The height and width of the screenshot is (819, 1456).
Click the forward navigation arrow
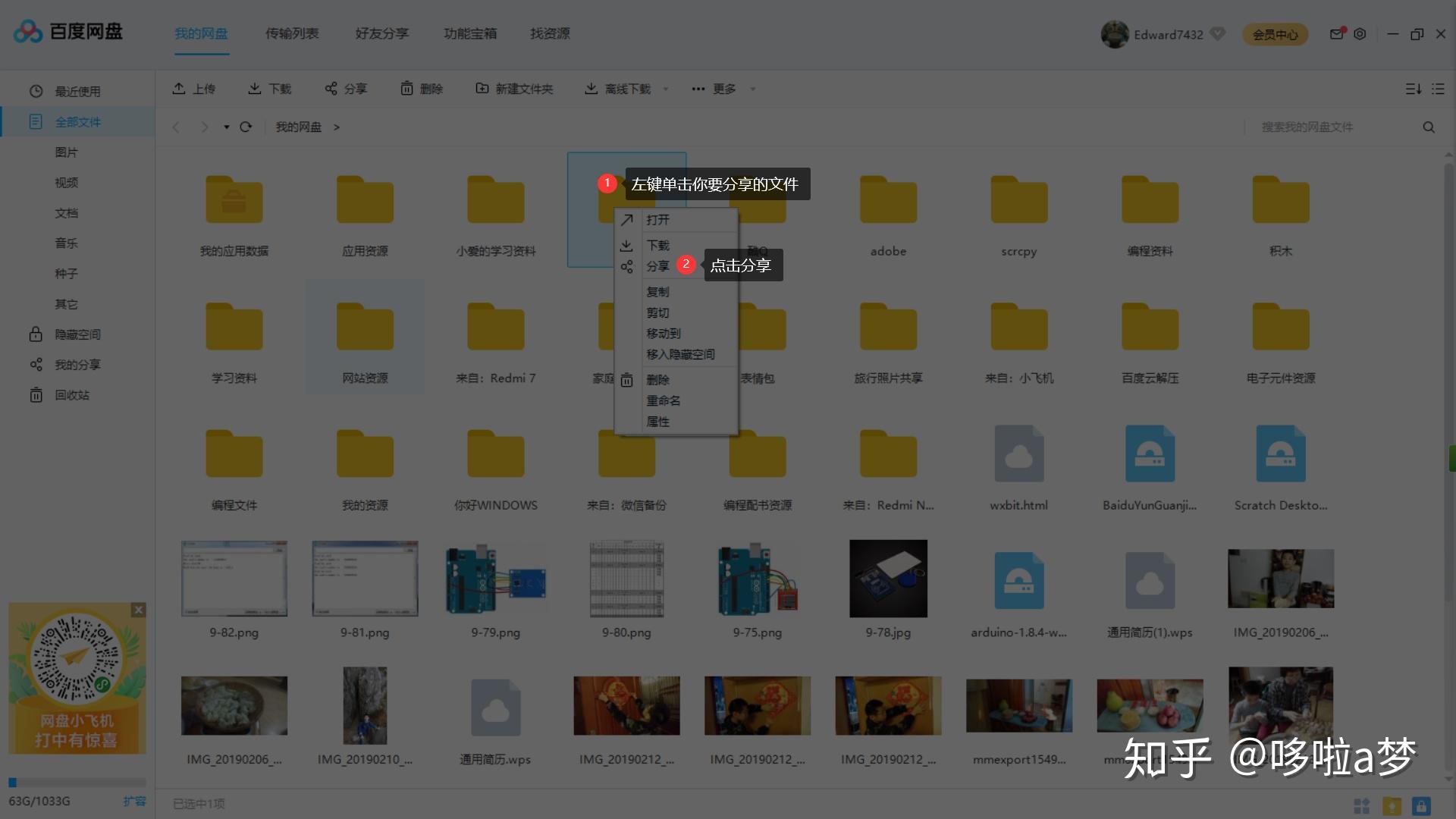click(x=204, y=127)
